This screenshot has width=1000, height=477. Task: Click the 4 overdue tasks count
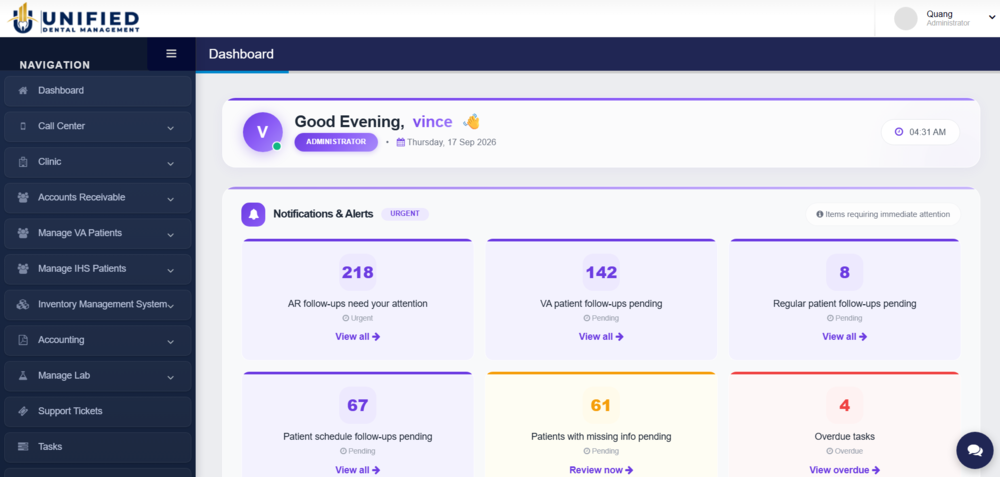844,406
